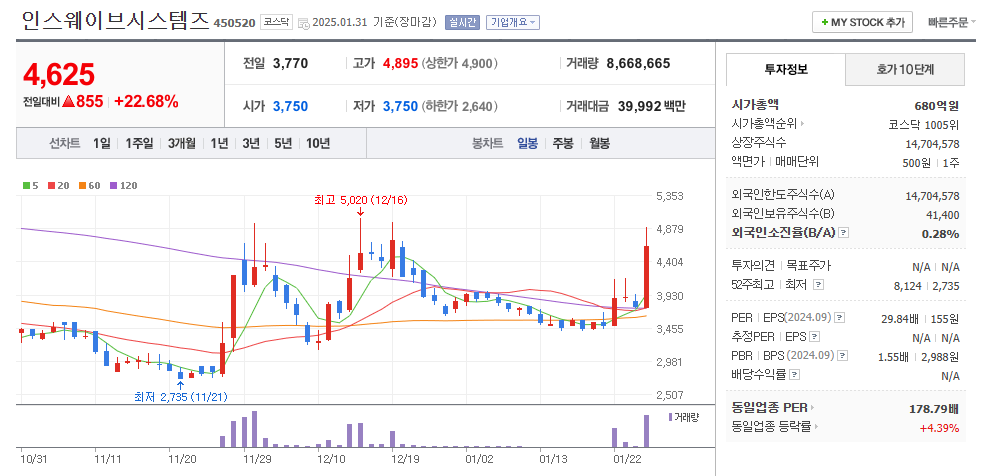Open the 시가총액순위 link
Image resolution: width=988 pixels, height=476 pixels.
[x=768, y=124]
